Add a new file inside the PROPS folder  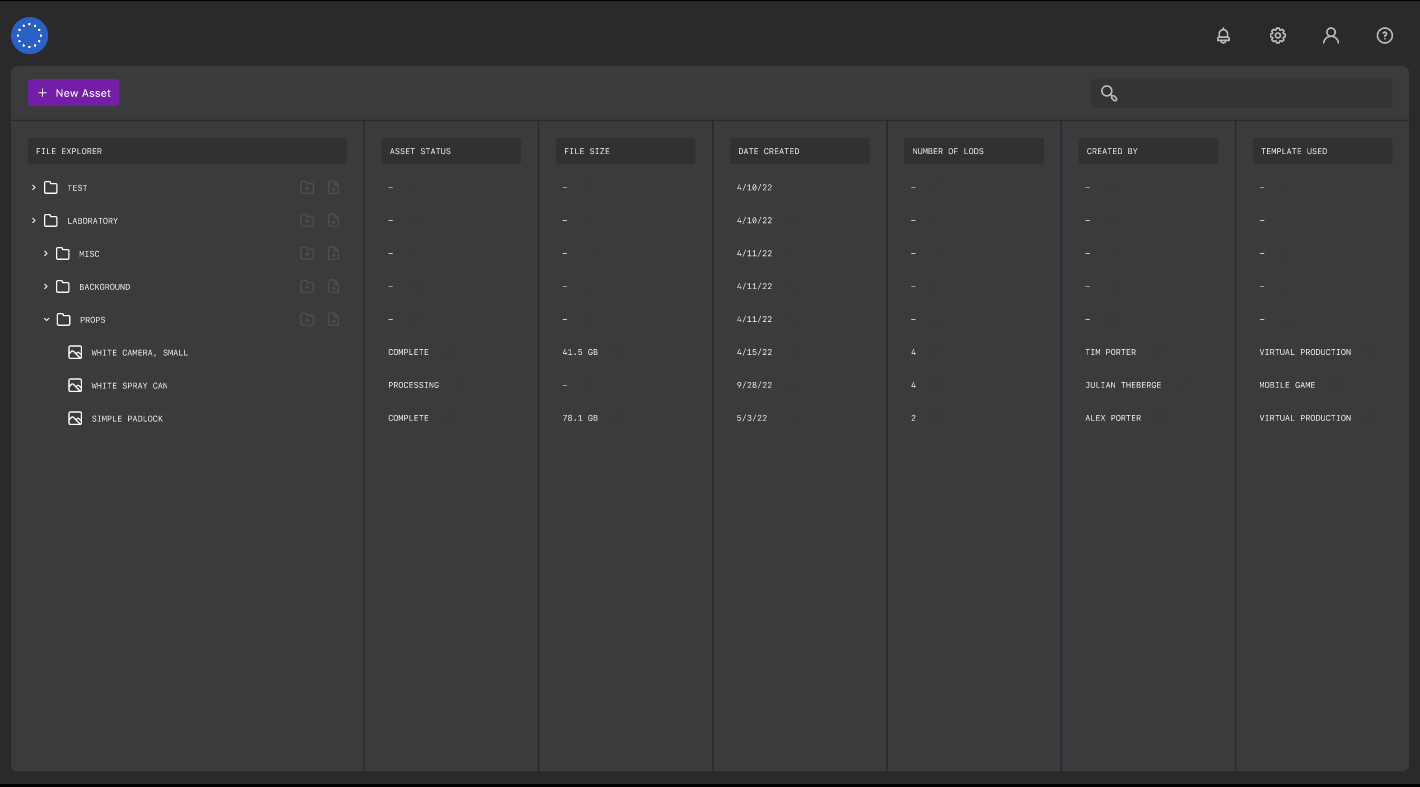(333, 319)
